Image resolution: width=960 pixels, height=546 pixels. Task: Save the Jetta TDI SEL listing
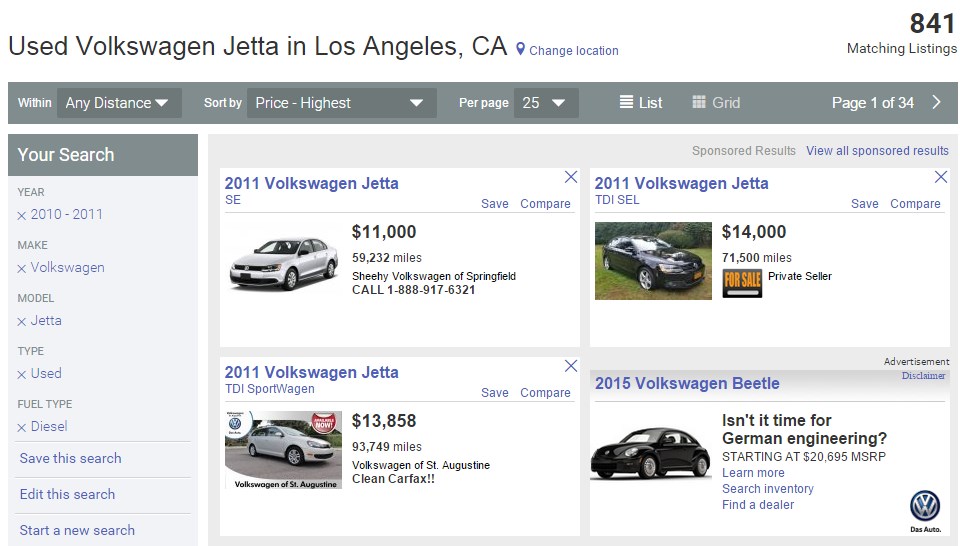tap(864, 204)
